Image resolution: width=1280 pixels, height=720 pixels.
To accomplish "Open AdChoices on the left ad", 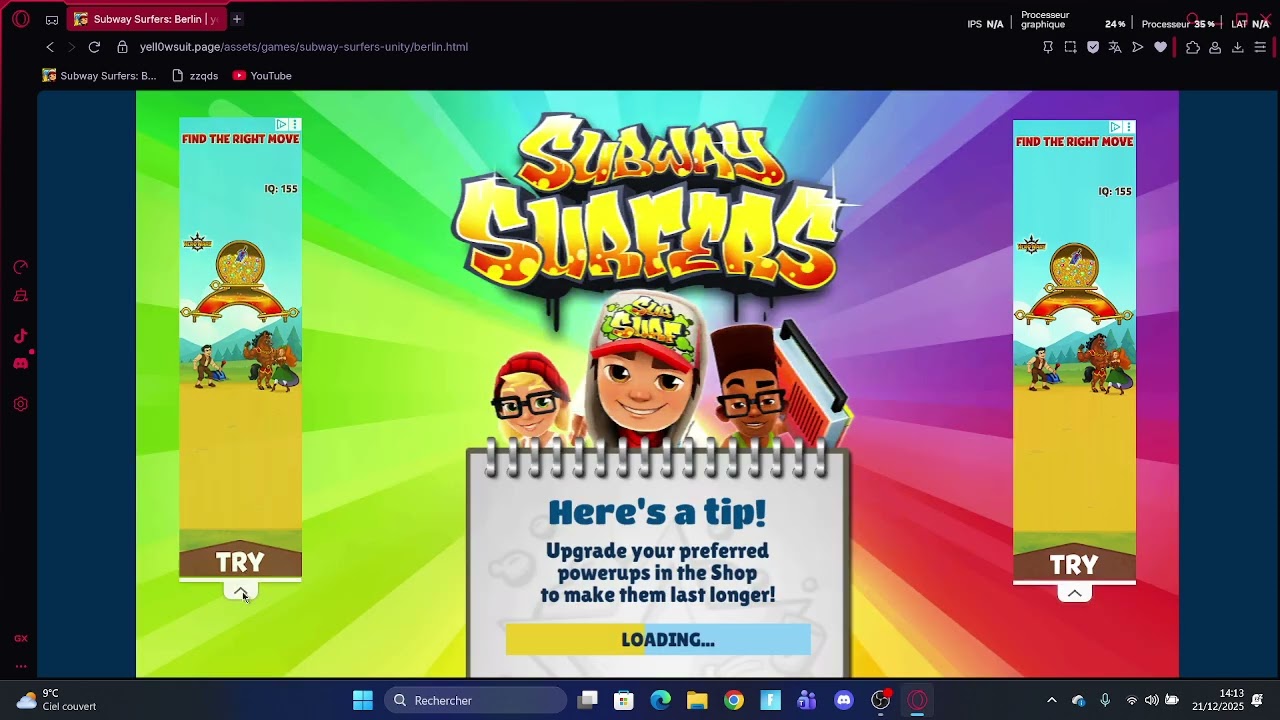I will point(282,124).
